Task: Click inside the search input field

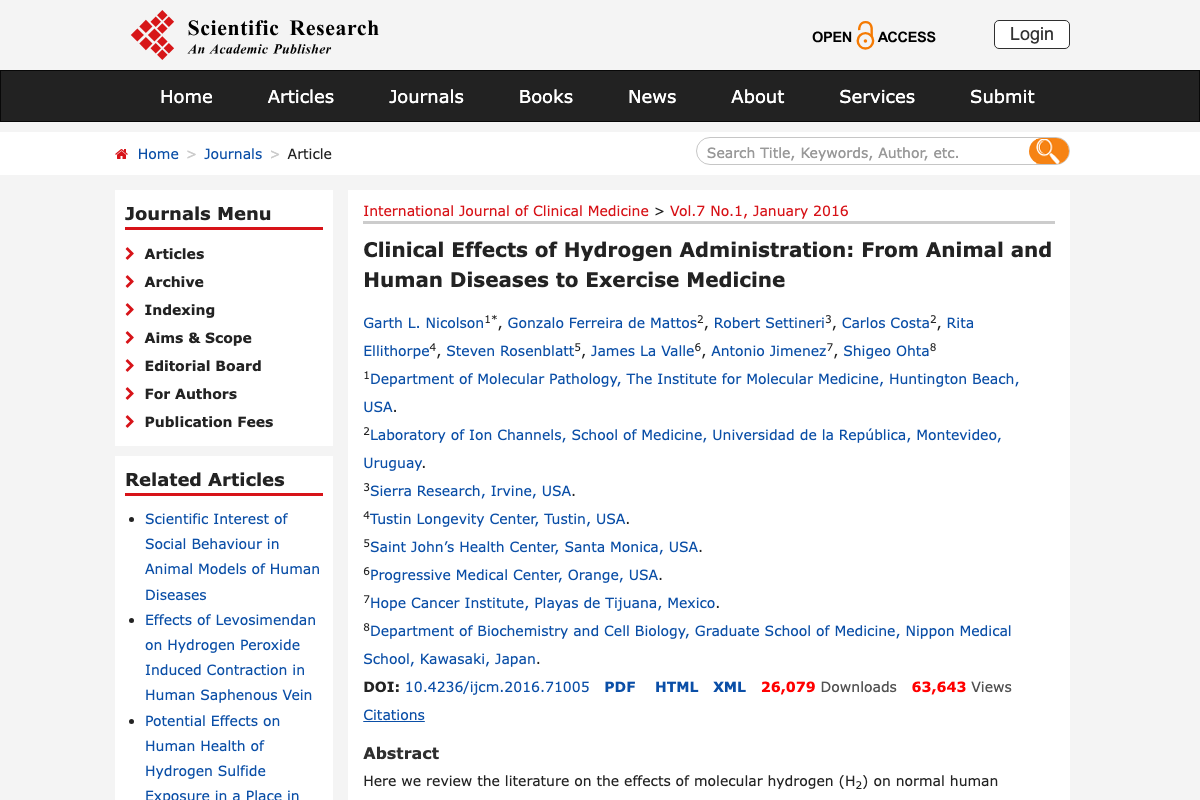Action: coord(860,151)
